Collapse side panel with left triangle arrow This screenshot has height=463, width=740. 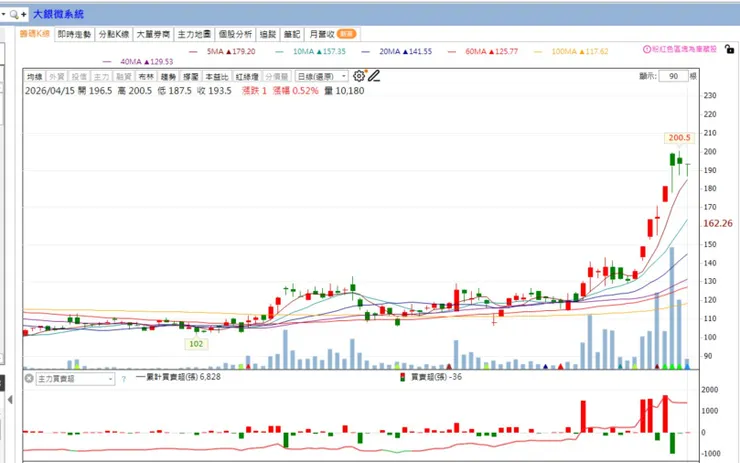(10, 400)
